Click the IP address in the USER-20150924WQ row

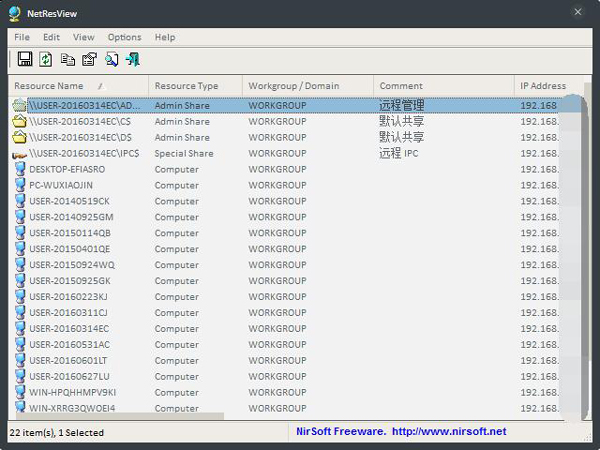point(539,265)
